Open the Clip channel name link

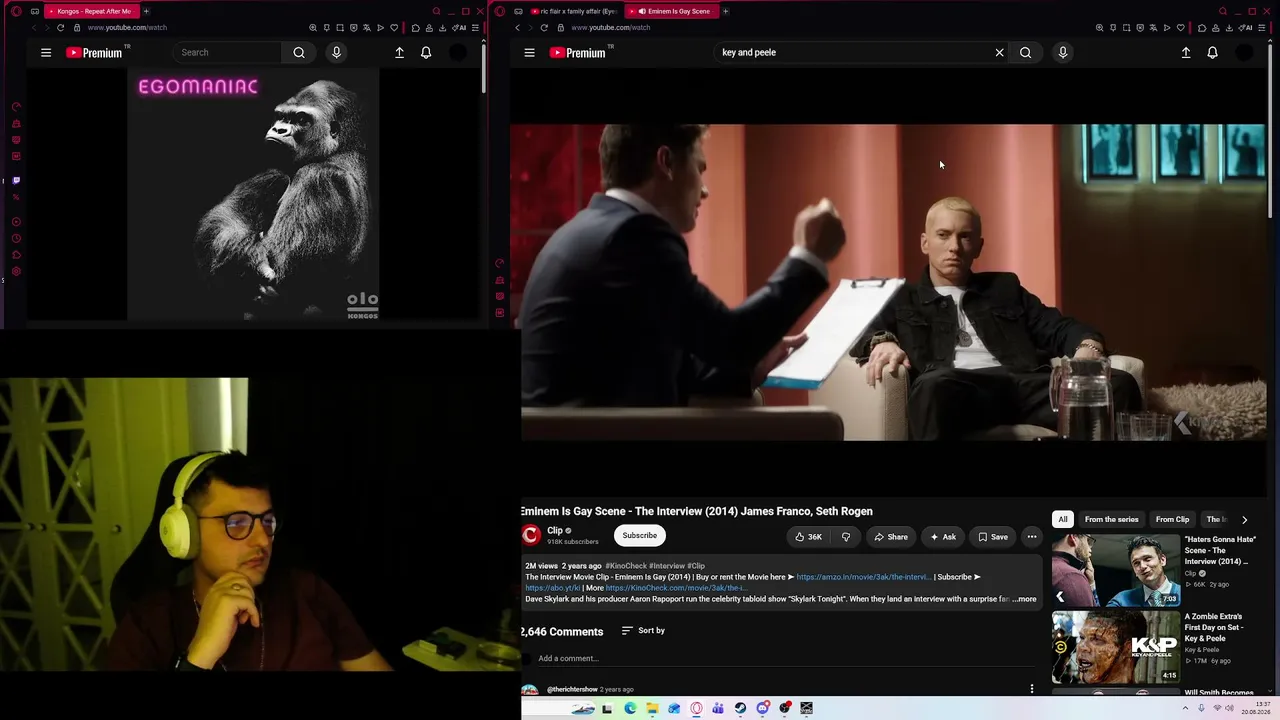coord(555,531)
